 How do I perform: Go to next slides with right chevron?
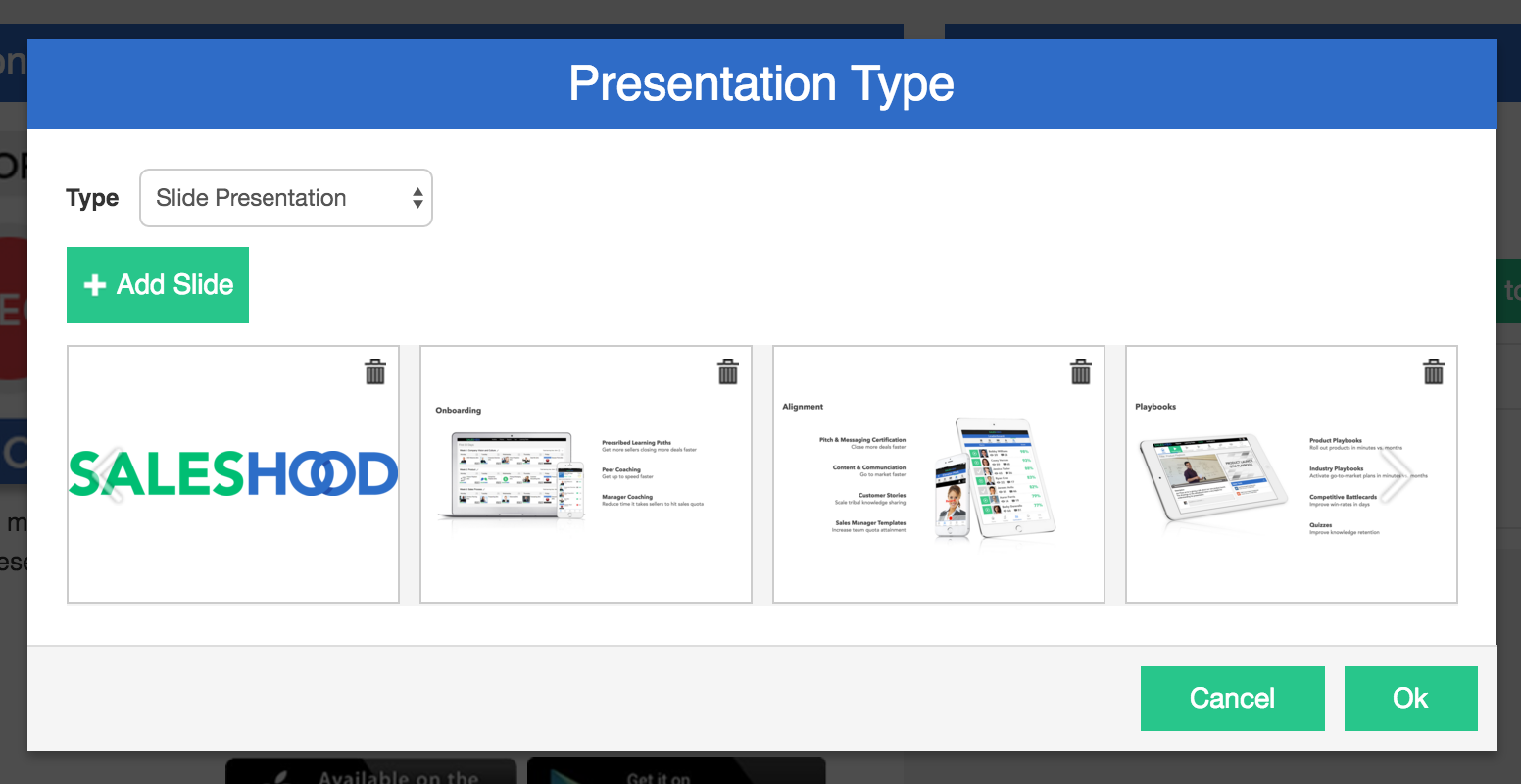coord(1396,475)
